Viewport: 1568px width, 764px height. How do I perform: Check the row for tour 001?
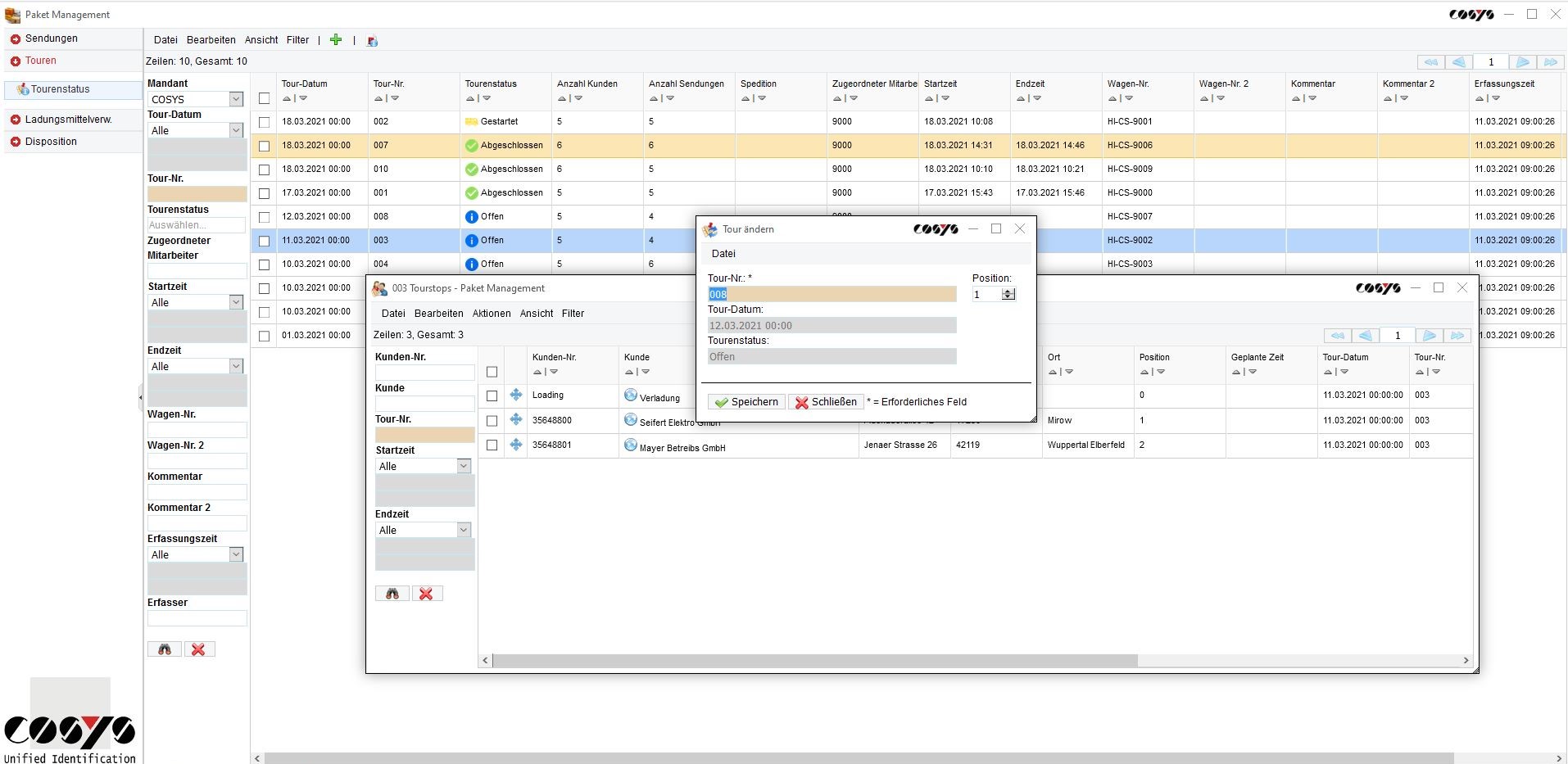(264, 193)
